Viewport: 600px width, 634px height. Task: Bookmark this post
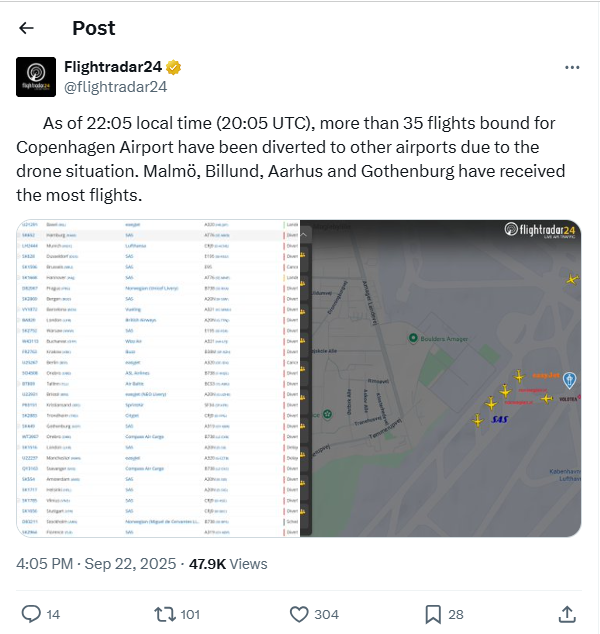(433, 613)
